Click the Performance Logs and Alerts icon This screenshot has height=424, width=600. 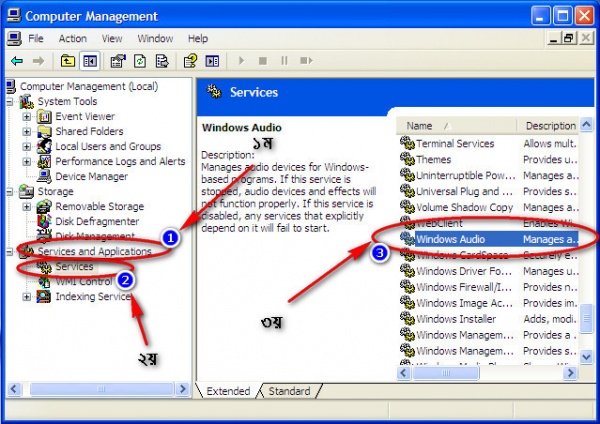[44, 161]
